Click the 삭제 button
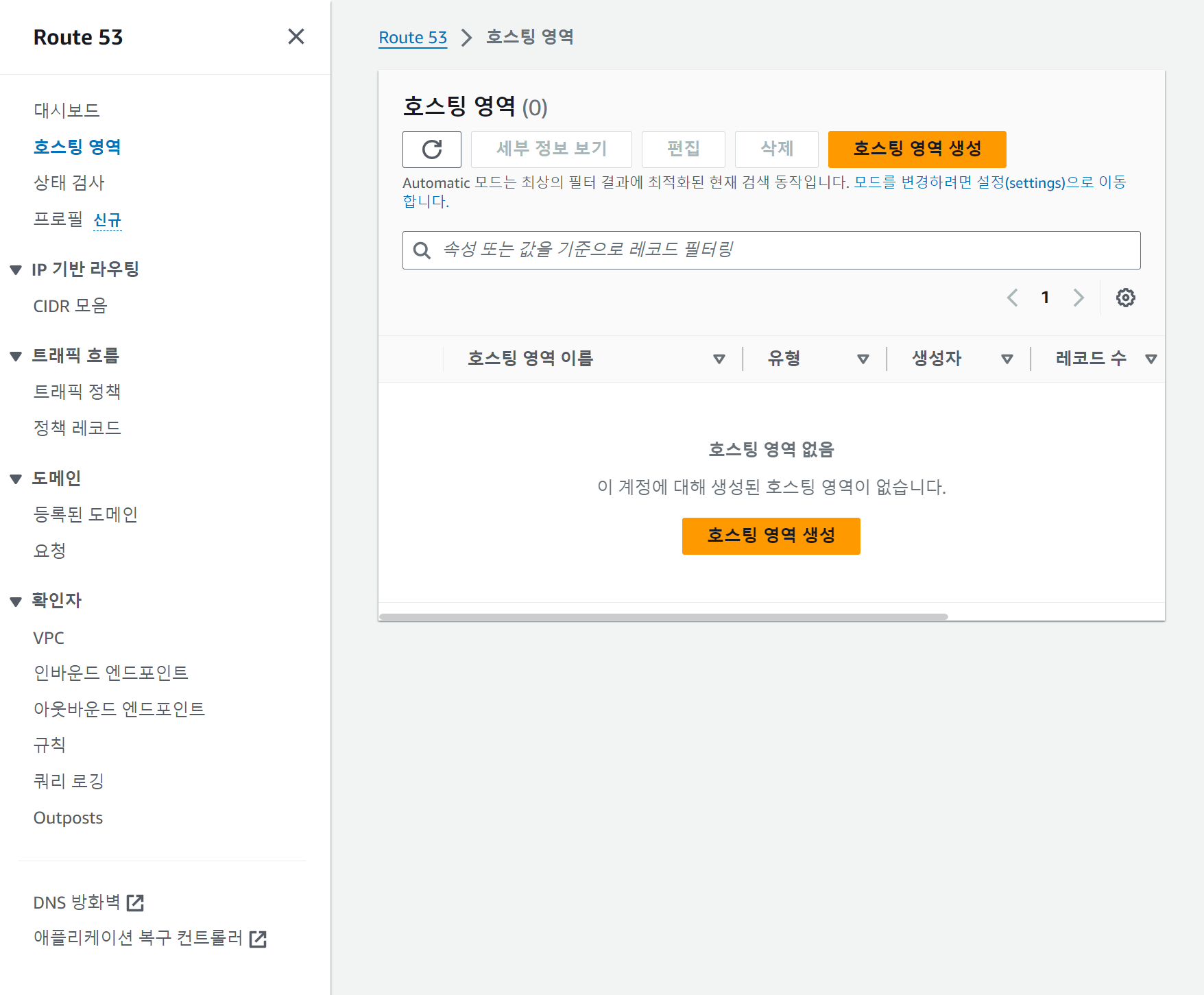This screenshot has height=995, width=1204. 777,149
